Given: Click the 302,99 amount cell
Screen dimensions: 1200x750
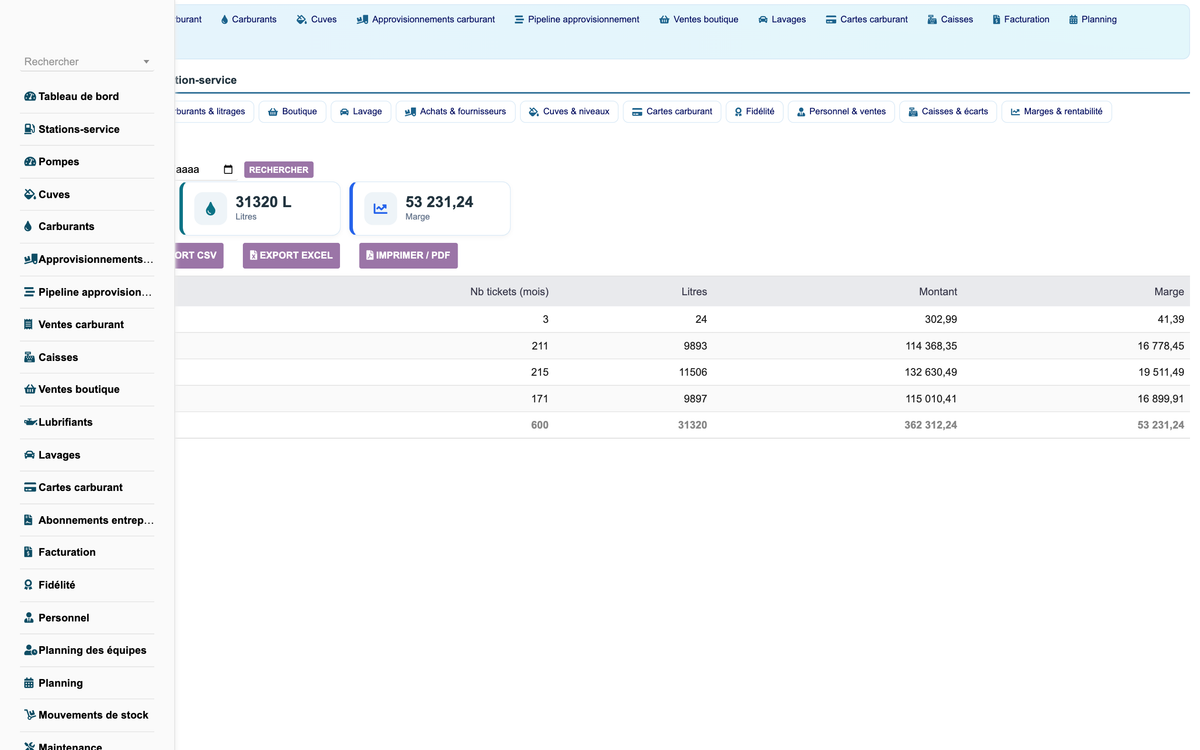Looking at the screenshot, I should click(x=941, y=319).
